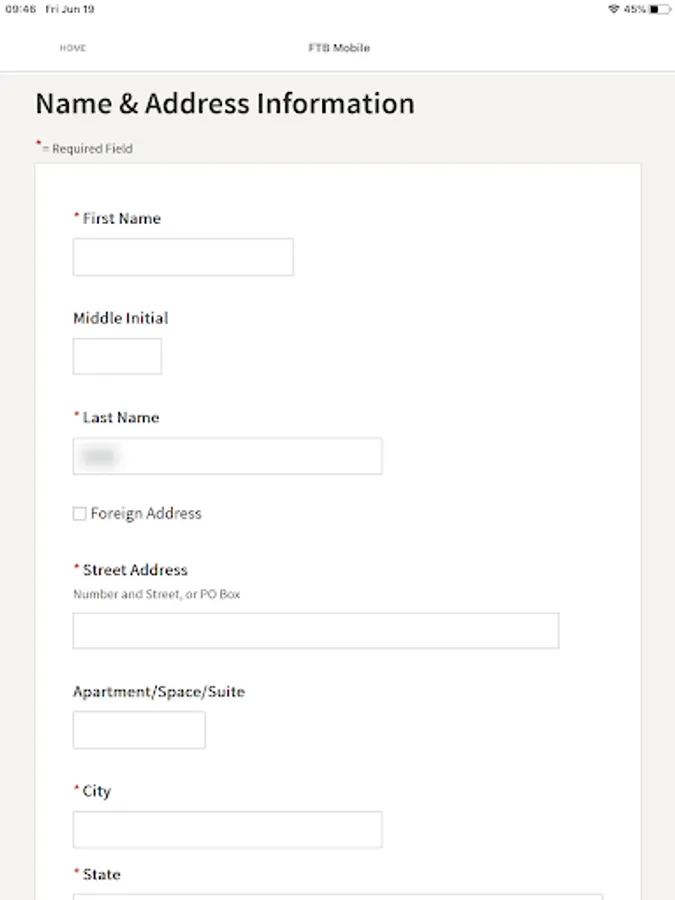The width and height of the screenshot is (675, 900).
Task: Tap the FTB Mobile page title
Action: pos(339,48)
